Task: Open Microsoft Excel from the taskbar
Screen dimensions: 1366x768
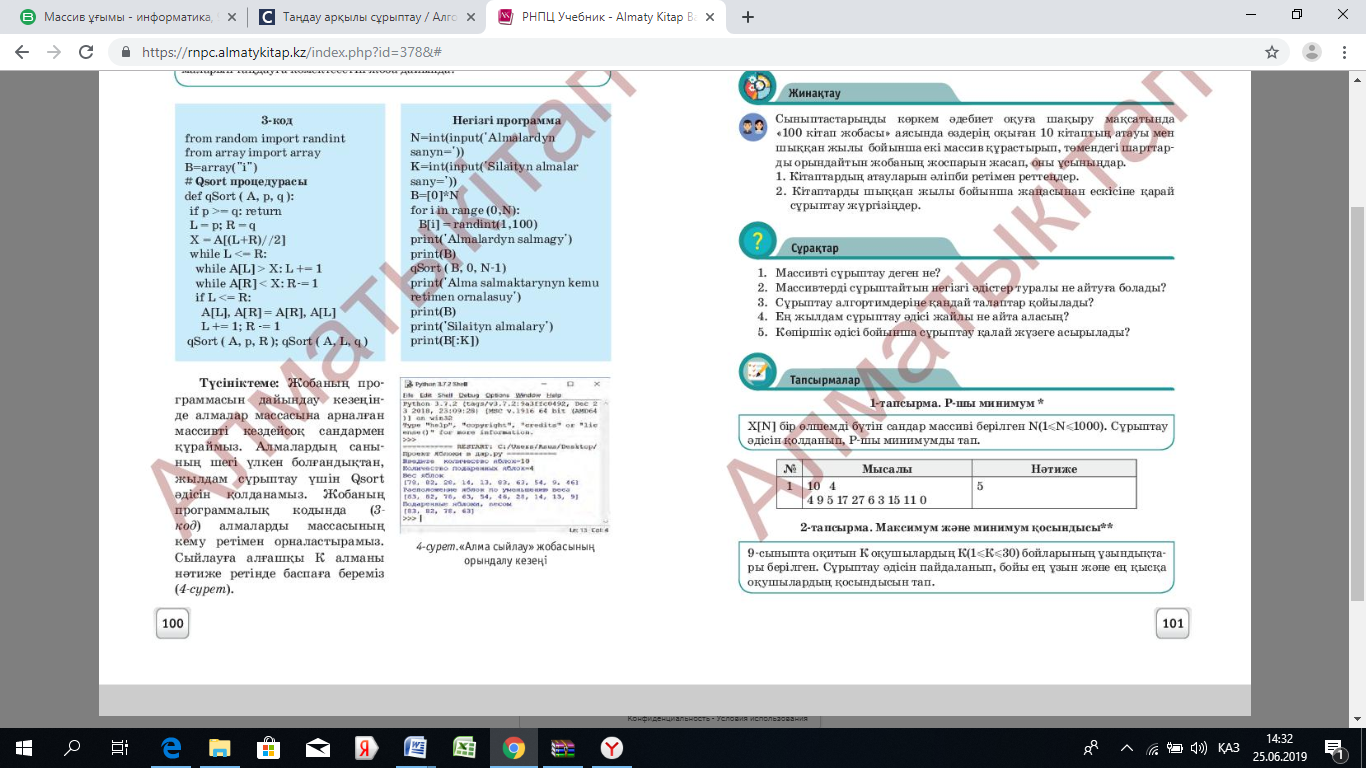Action: [x=464, y=747]
